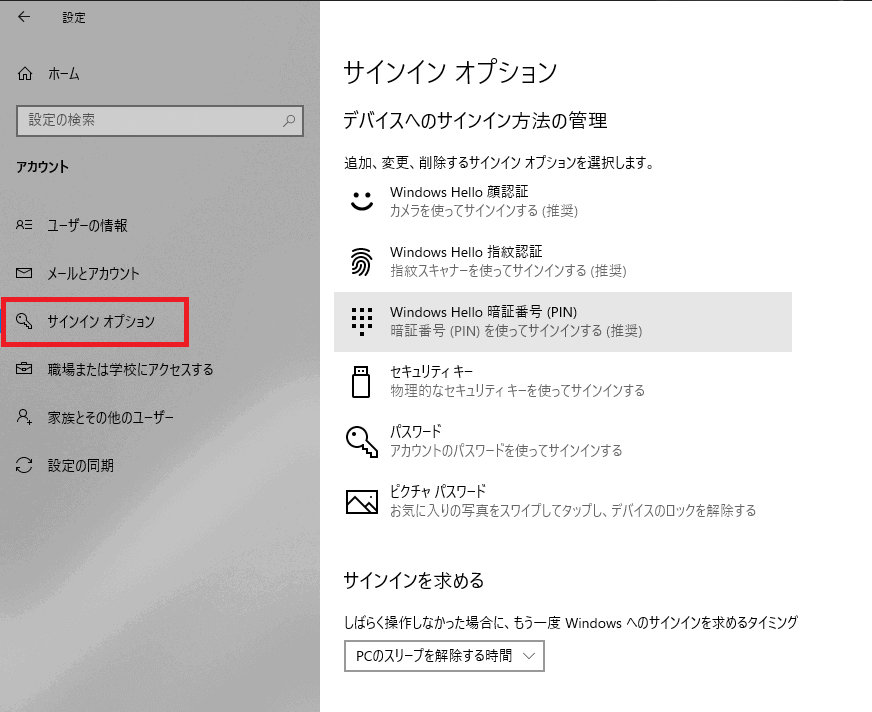Click the USB security key icon
Image resolution: width=872 pixels, height=712 pixels.
point(361,382)
